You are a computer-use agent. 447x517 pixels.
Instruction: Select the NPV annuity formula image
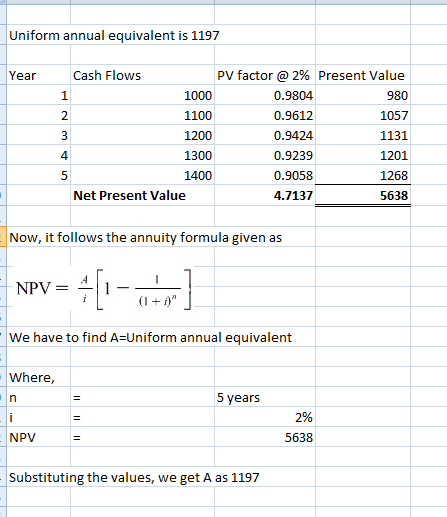[103, 289]
